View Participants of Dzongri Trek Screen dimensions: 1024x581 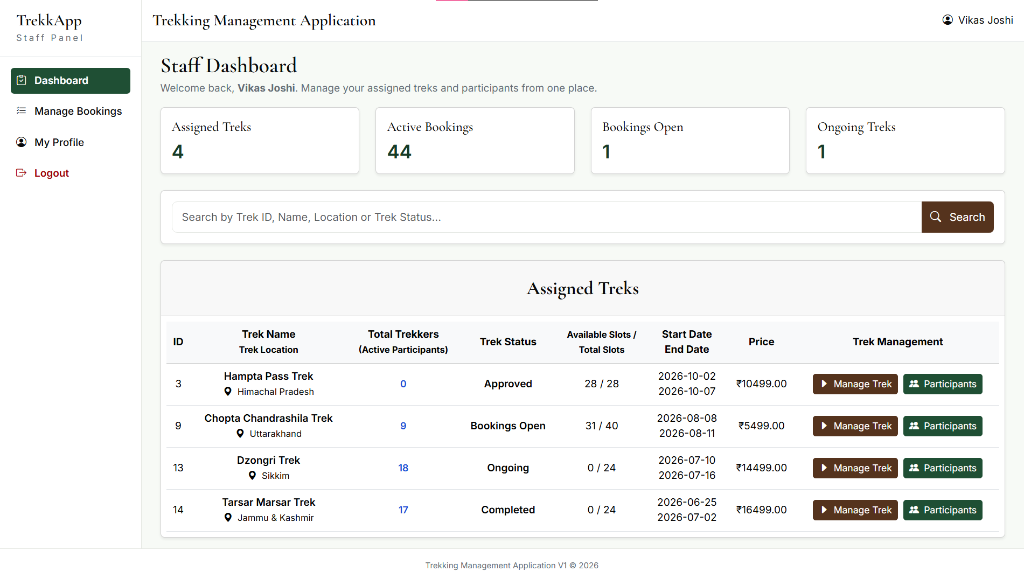click(942, 468)
